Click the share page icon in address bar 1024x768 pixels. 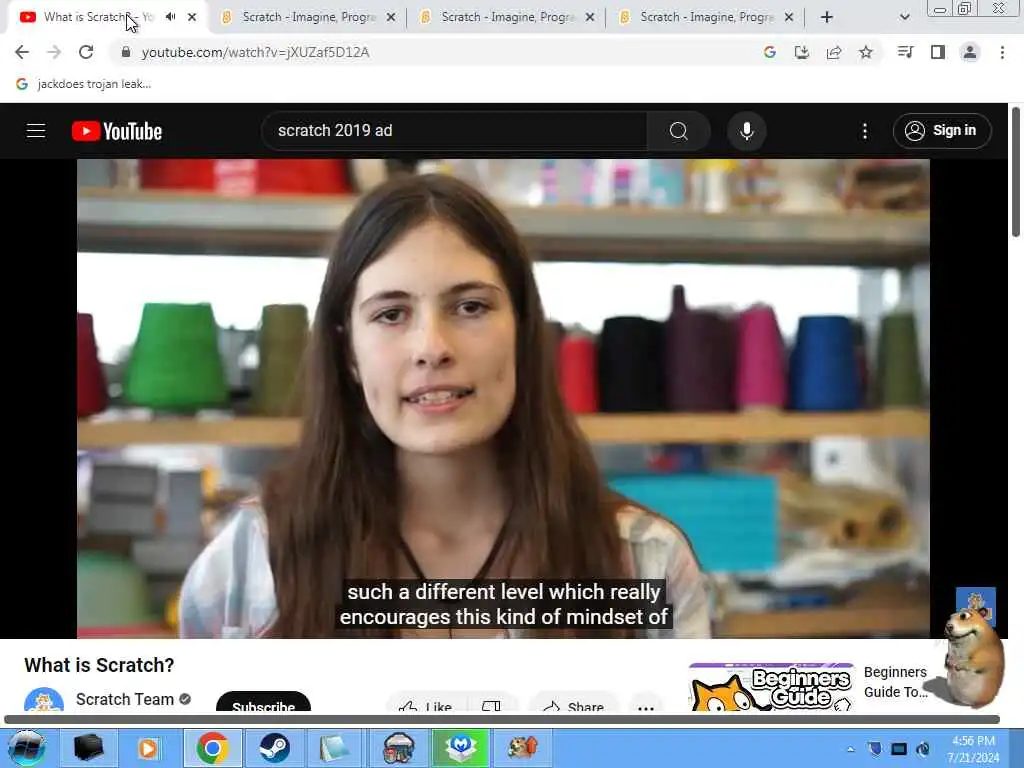pos(834,52)
